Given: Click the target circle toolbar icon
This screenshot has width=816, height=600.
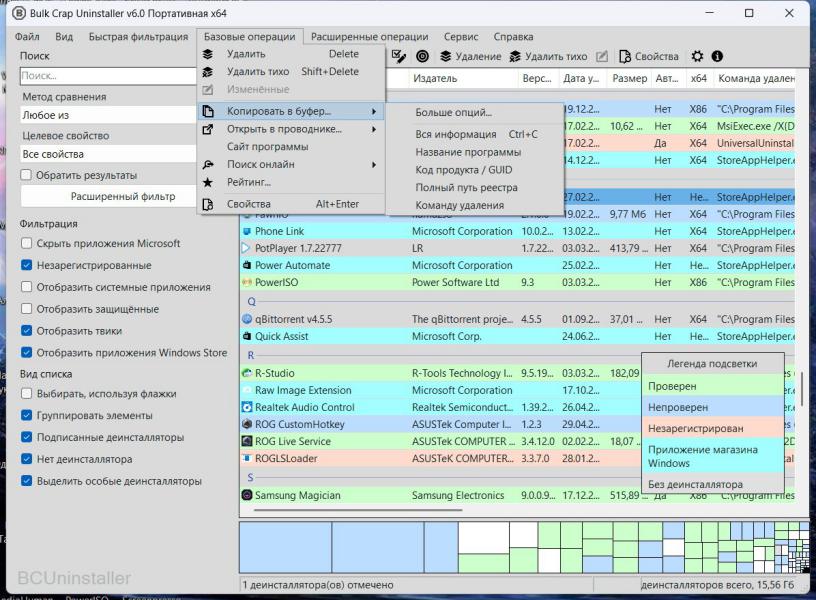Looking at the screenshot, I should point(422,56).
